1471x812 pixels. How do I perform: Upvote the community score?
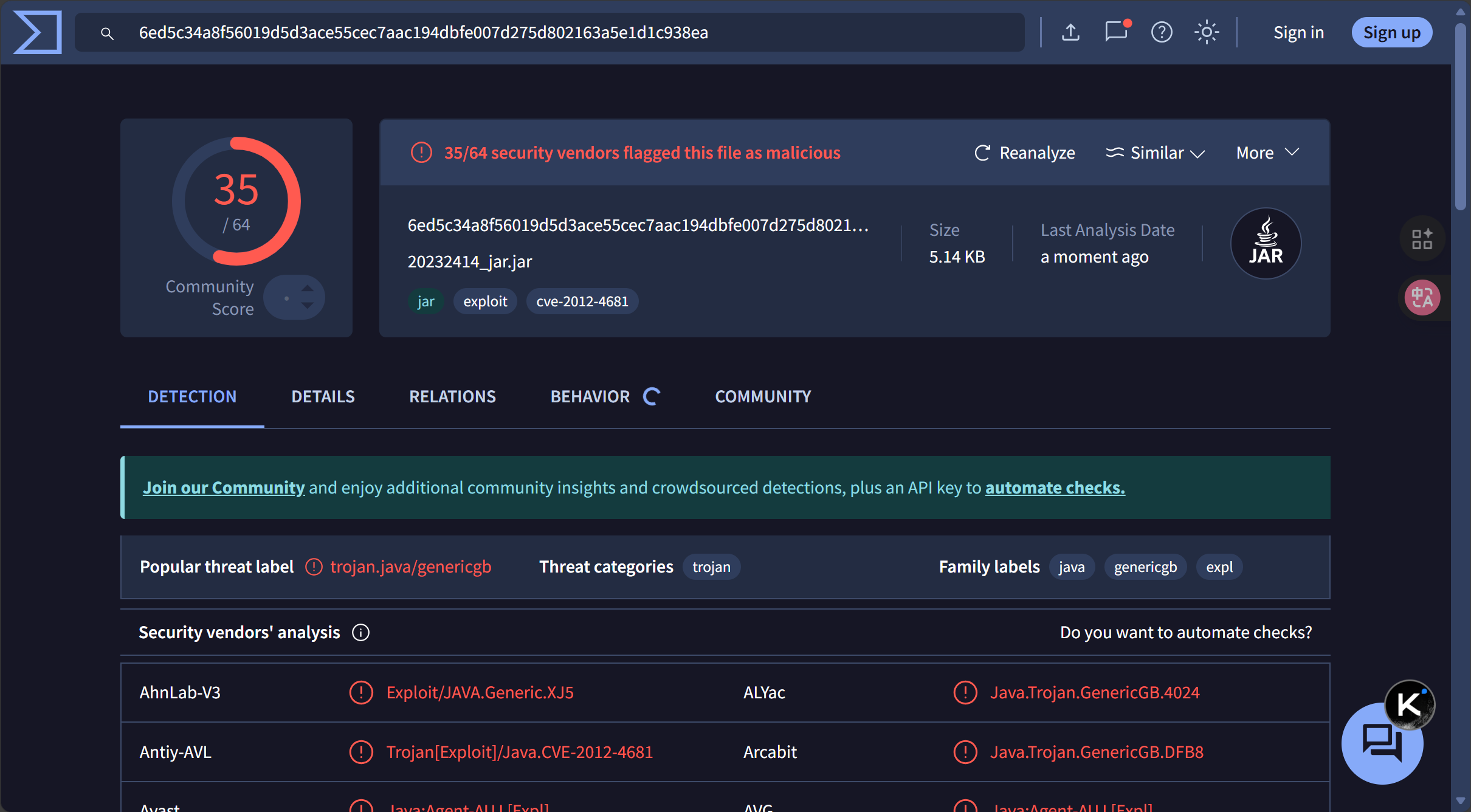[308, 288]
